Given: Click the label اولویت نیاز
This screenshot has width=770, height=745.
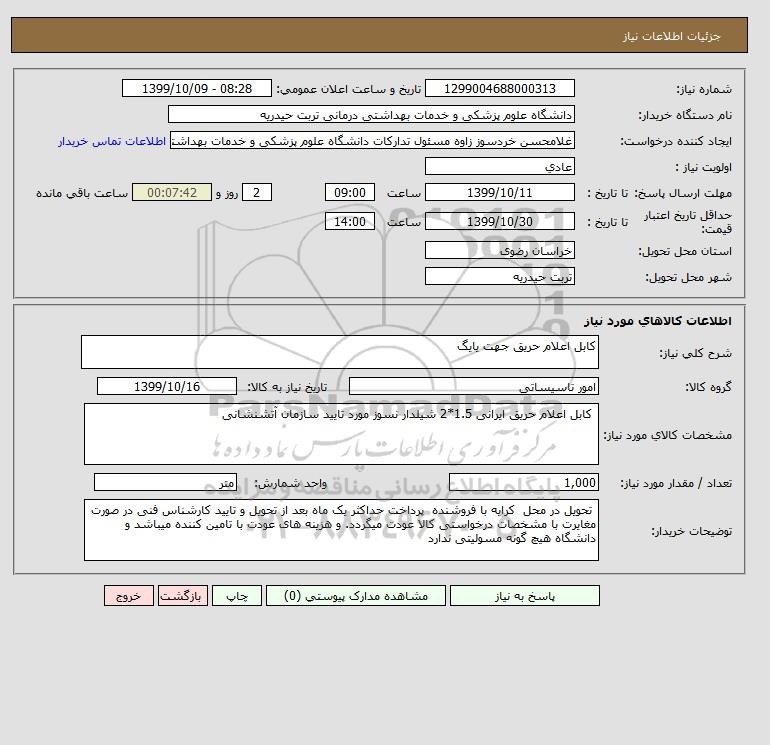Looking at the screenshot, I should [x=704, y=167].
